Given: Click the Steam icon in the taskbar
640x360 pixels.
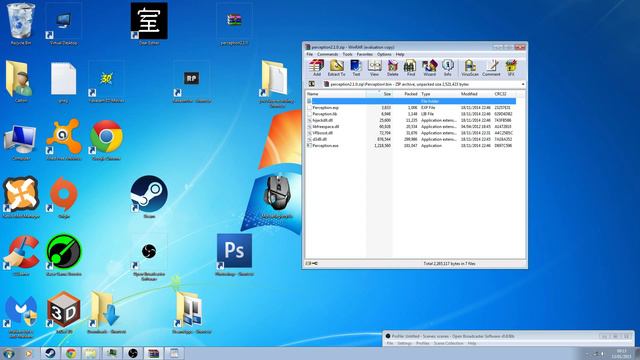Looking at the screenshot, I should coord(50,353).
